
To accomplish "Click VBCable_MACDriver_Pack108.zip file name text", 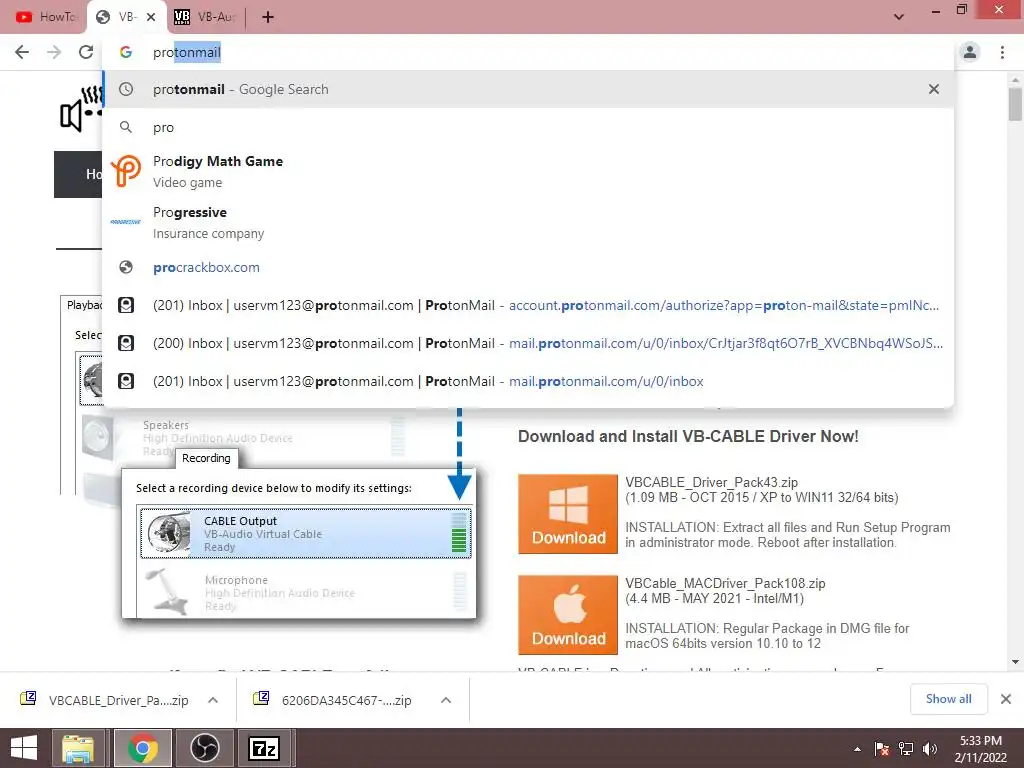I will [x=725, y=583].
